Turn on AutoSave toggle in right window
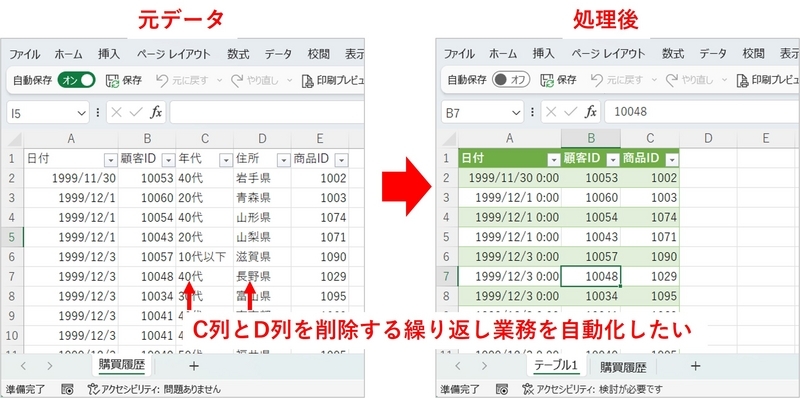The width and height of the screenshot is (800, 398). [511, 80]
